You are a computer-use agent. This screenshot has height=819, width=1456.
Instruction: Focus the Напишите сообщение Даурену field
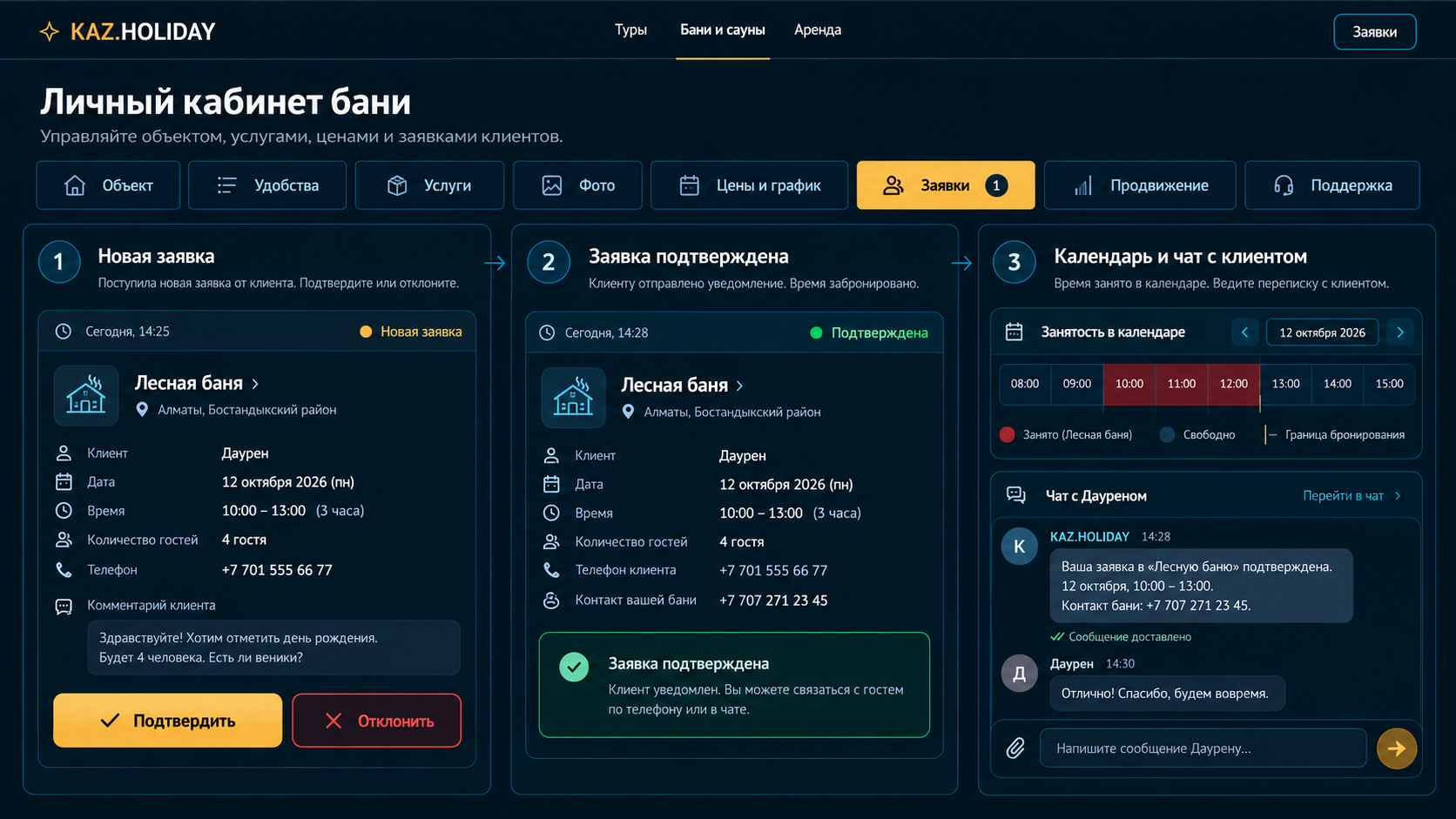point(1203,748)
